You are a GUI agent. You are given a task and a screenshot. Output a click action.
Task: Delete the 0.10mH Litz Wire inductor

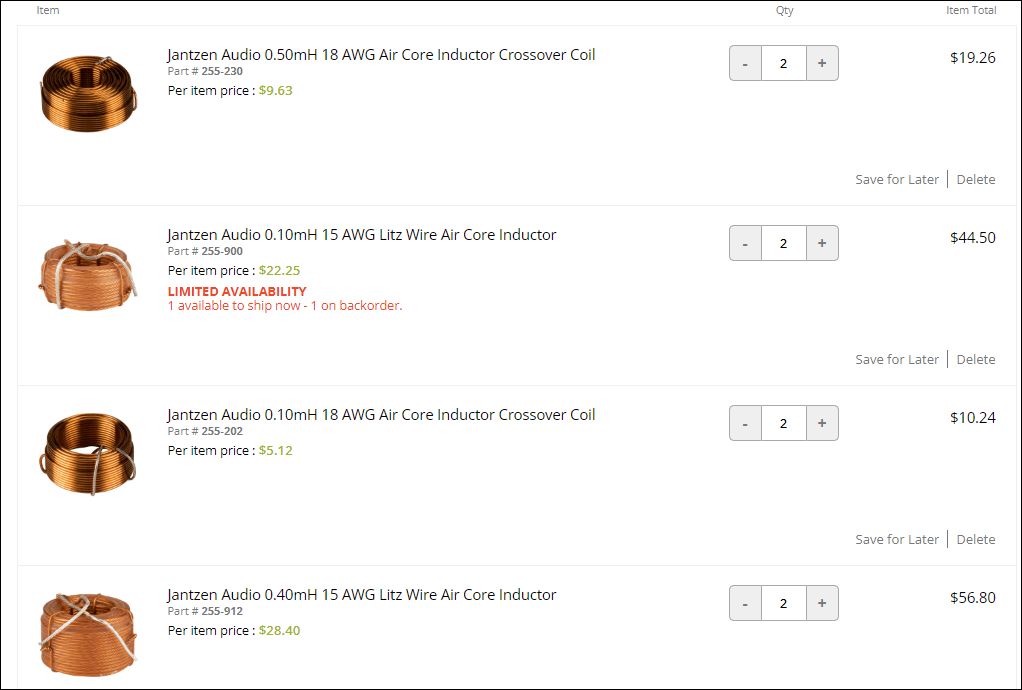tap(976, 359)
